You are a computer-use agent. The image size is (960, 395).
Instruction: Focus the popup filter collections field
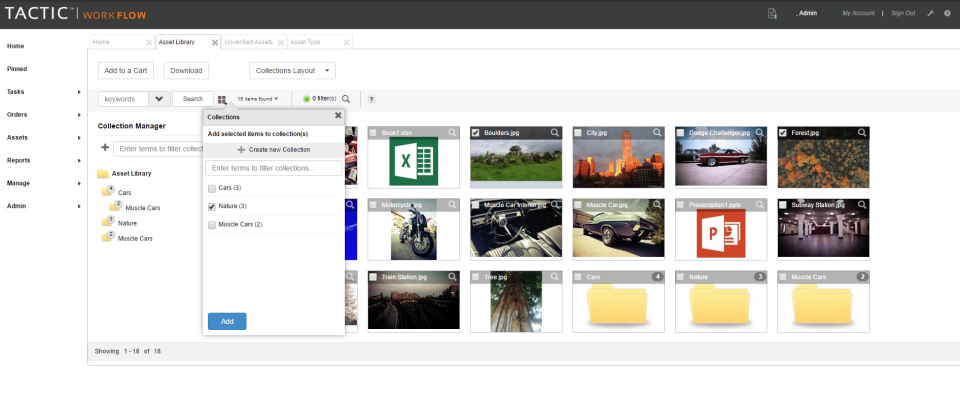pyautogui.click(x=274, y=168)
